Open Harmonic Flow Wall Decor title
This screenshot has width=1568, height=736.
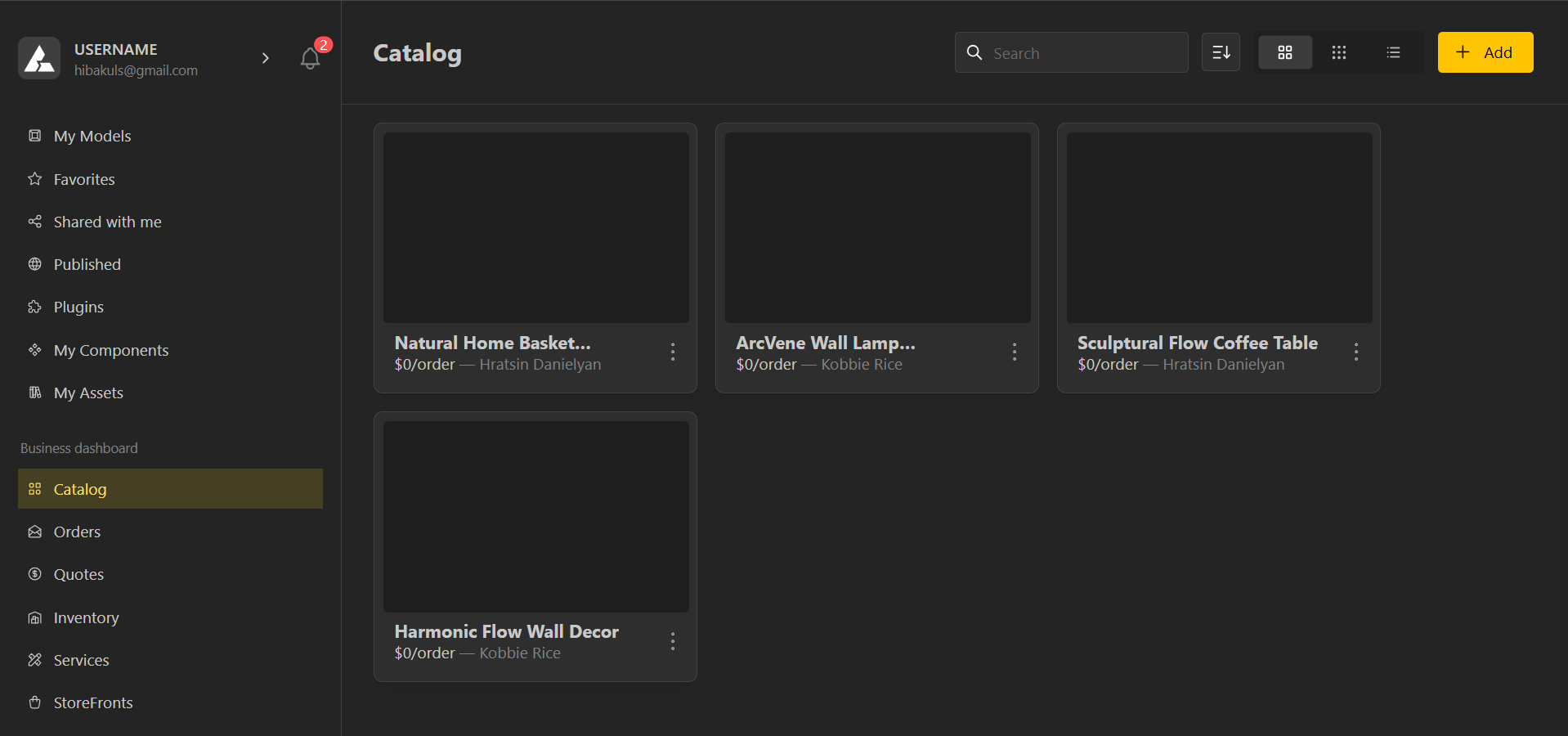pyautogui.click(x=506, y=631)
